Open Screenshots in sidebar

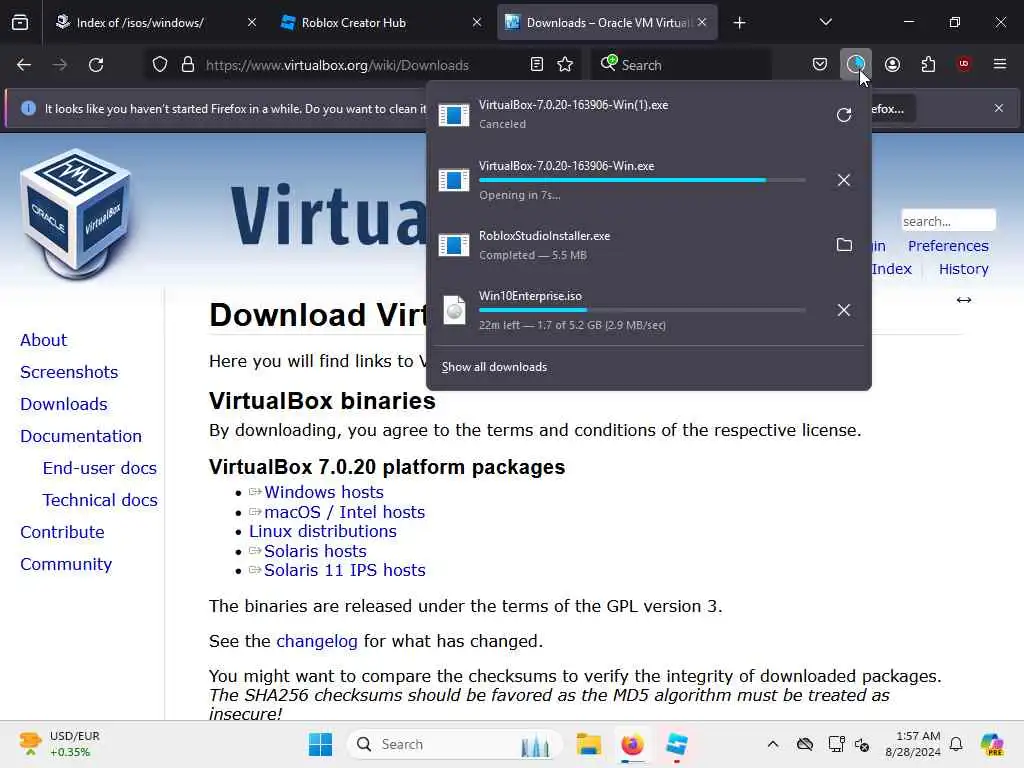tap(69, 372)
